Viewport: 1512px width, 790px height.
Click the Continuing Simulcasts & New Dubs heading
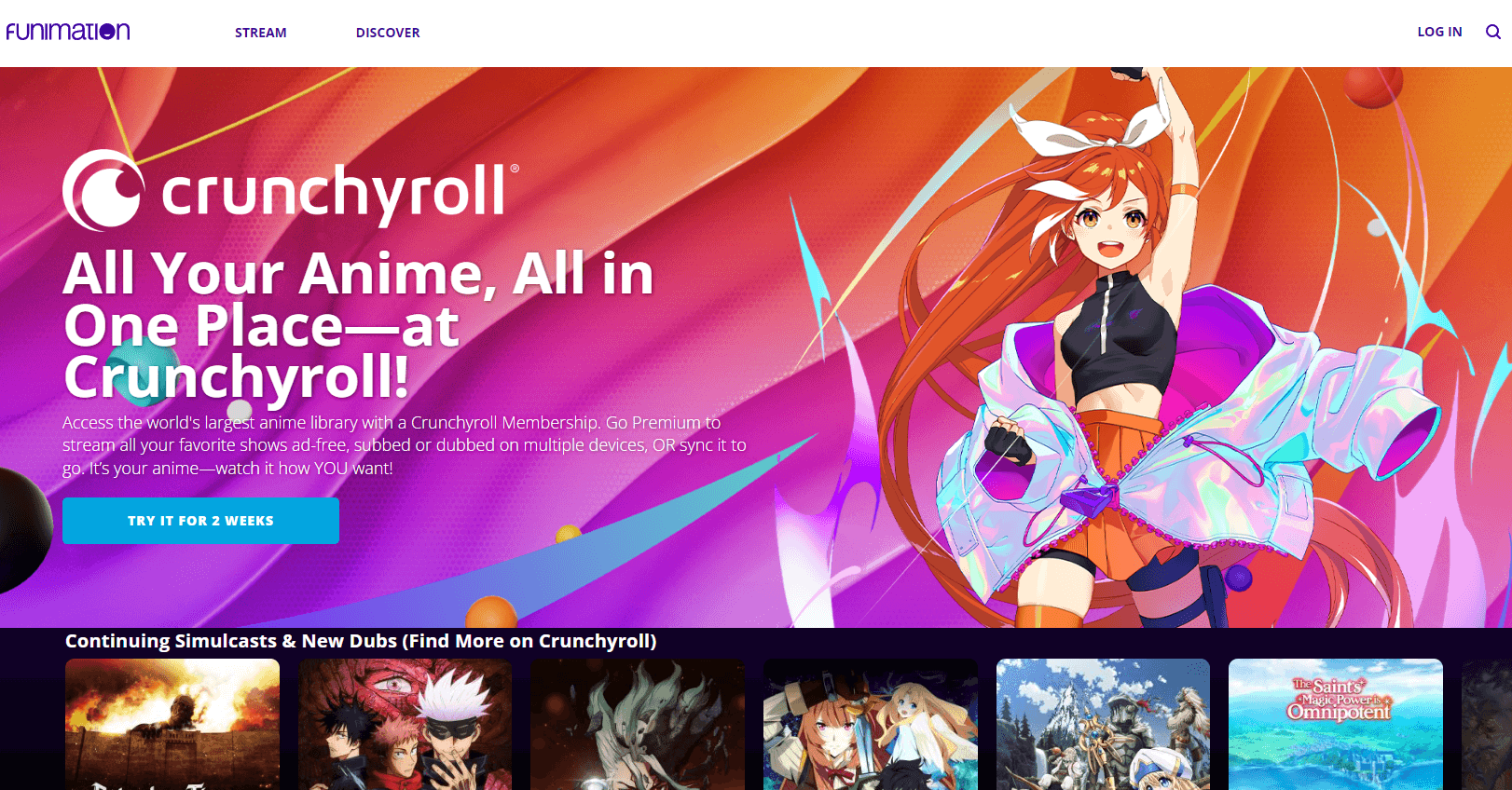(x=361, y=641)
